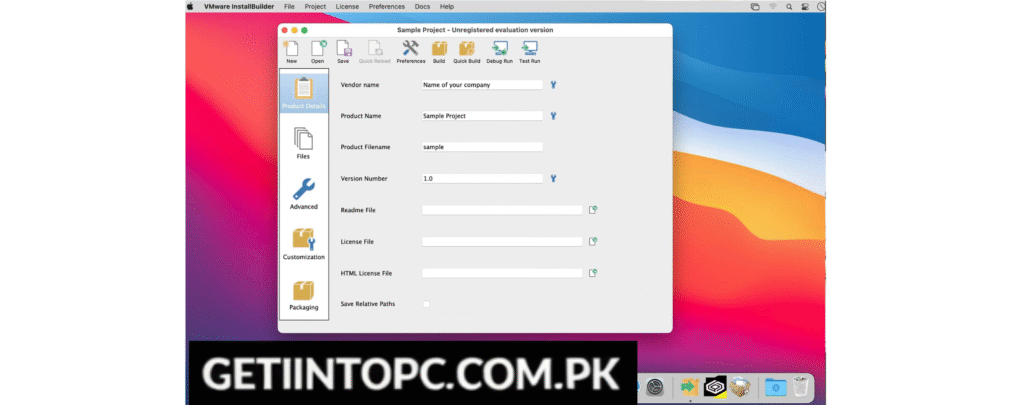Open the VMware InstallBuilder app menu
The width and height of the screenshot is (1024, 405).
coord(238,6)
